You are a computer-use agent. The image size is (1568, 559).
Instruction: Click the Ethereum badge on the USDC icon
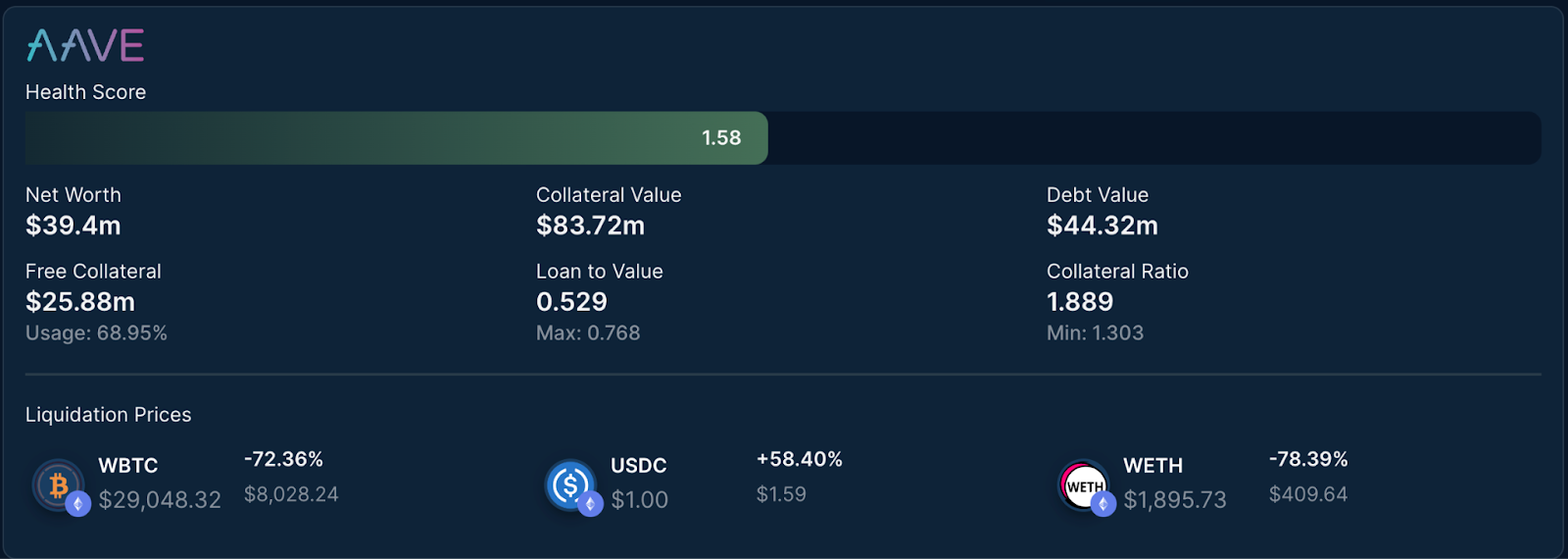pos(590,504)
